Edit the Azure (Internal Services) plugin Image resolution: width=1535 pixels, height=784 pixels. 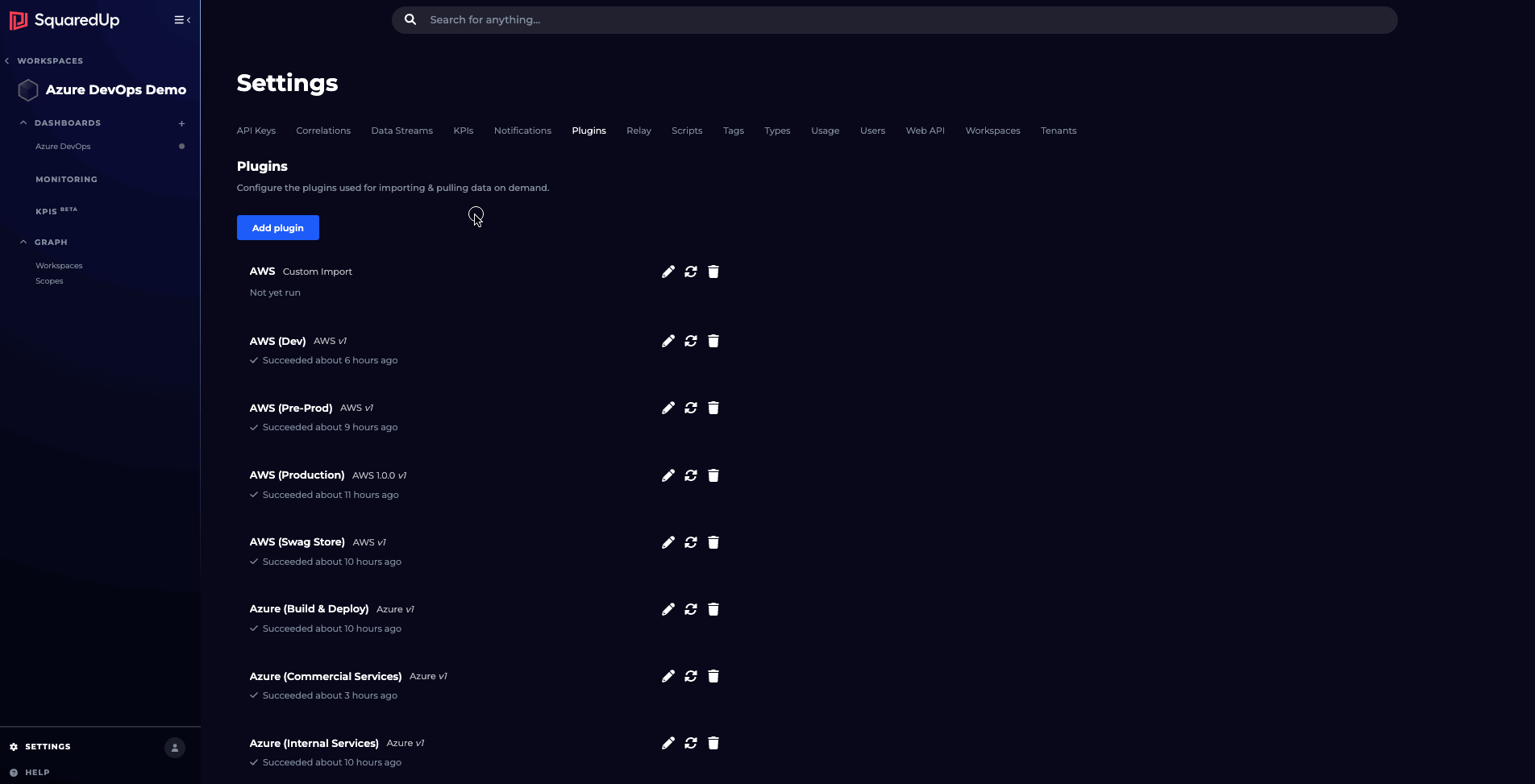pos(668,743)
